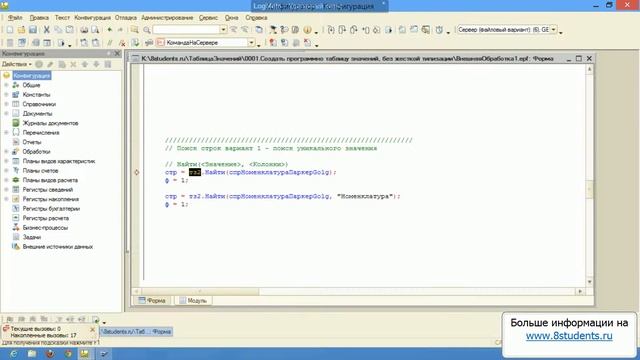Expand the Справочники tree node
The image size is (640, 360).
[x=6, y=104]
